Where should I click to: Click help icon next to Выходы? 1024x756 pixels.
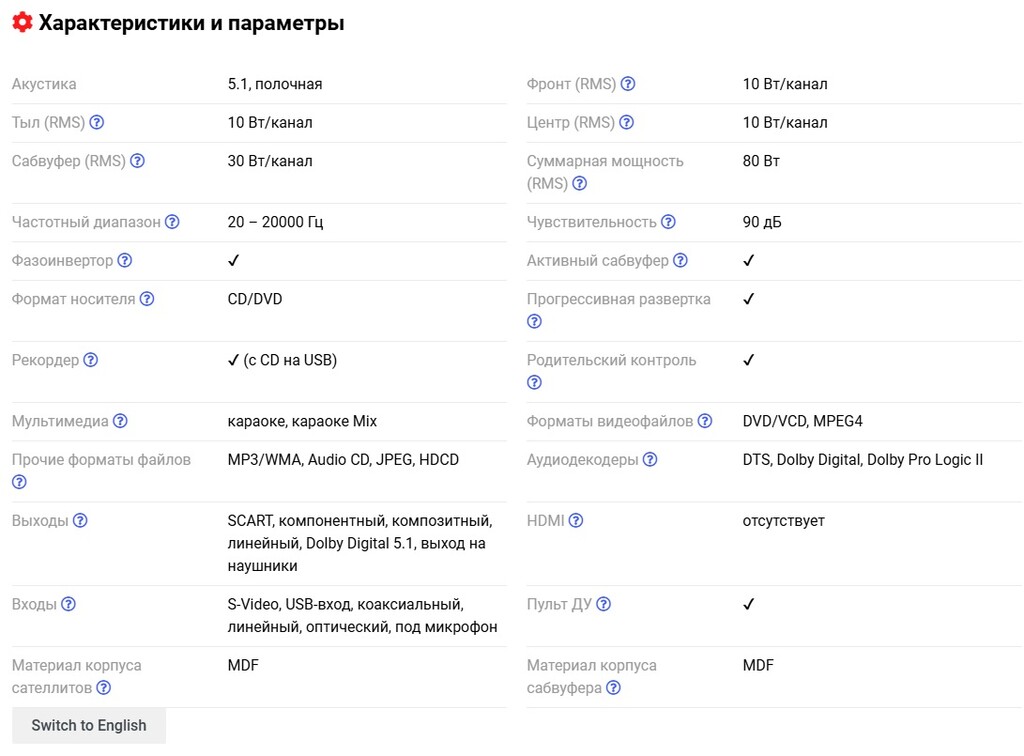coord(80,521)
